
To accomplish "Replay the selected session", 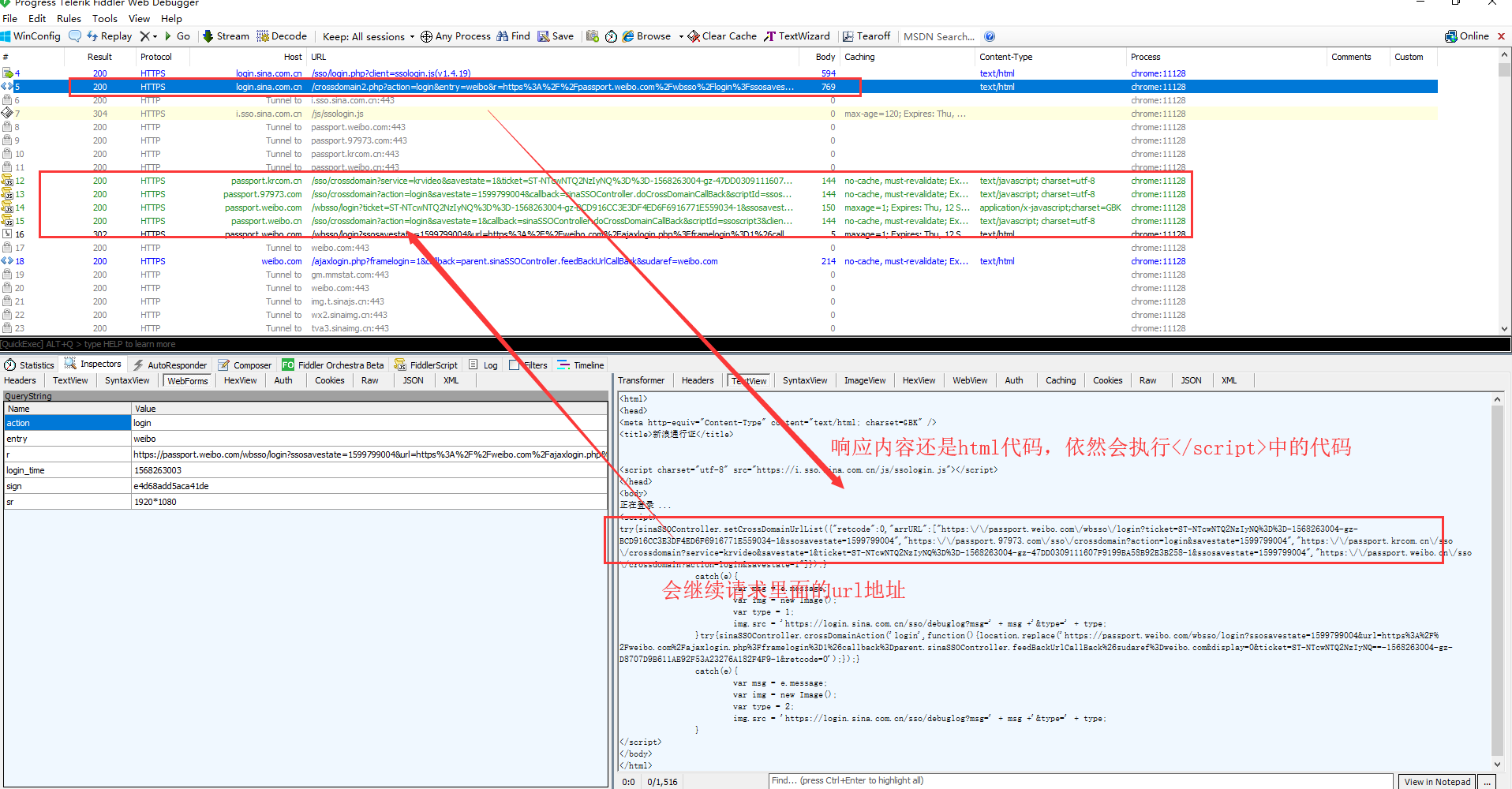I will 110,36.
